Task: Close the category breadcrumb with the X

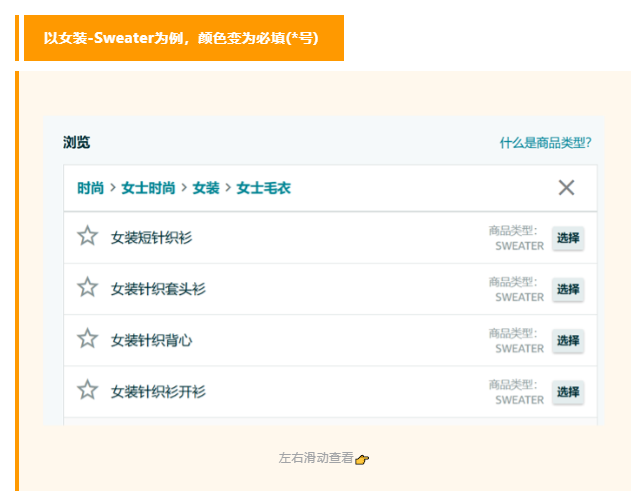Action: point(566,187)
